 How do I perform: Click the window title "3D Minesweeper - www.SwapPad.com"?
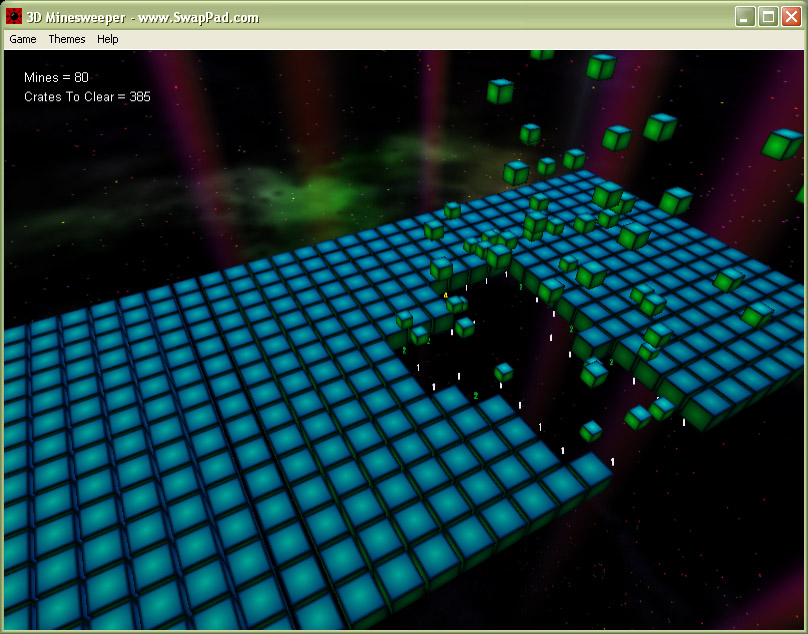143,18
